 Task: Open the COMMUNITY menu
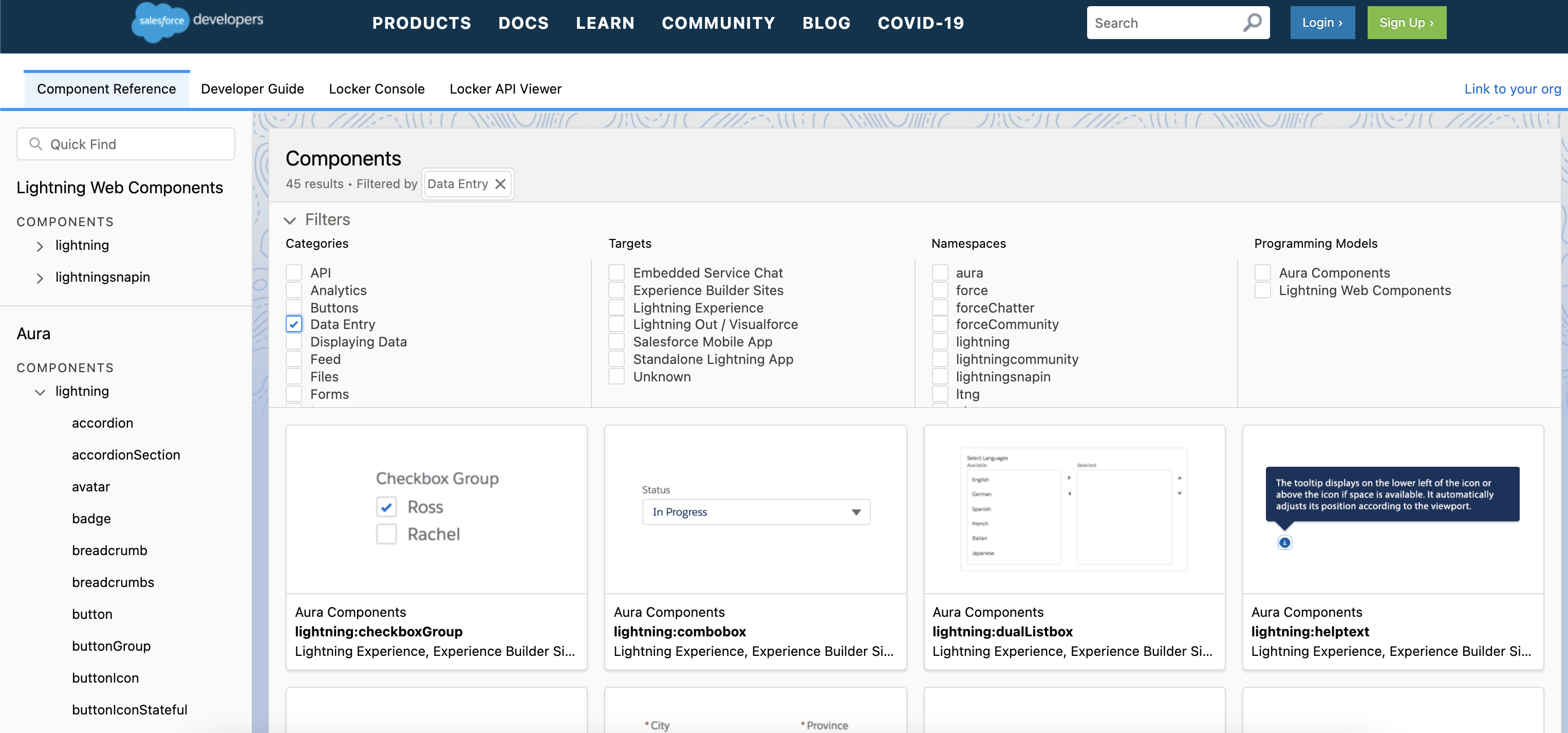pos(718,23)
